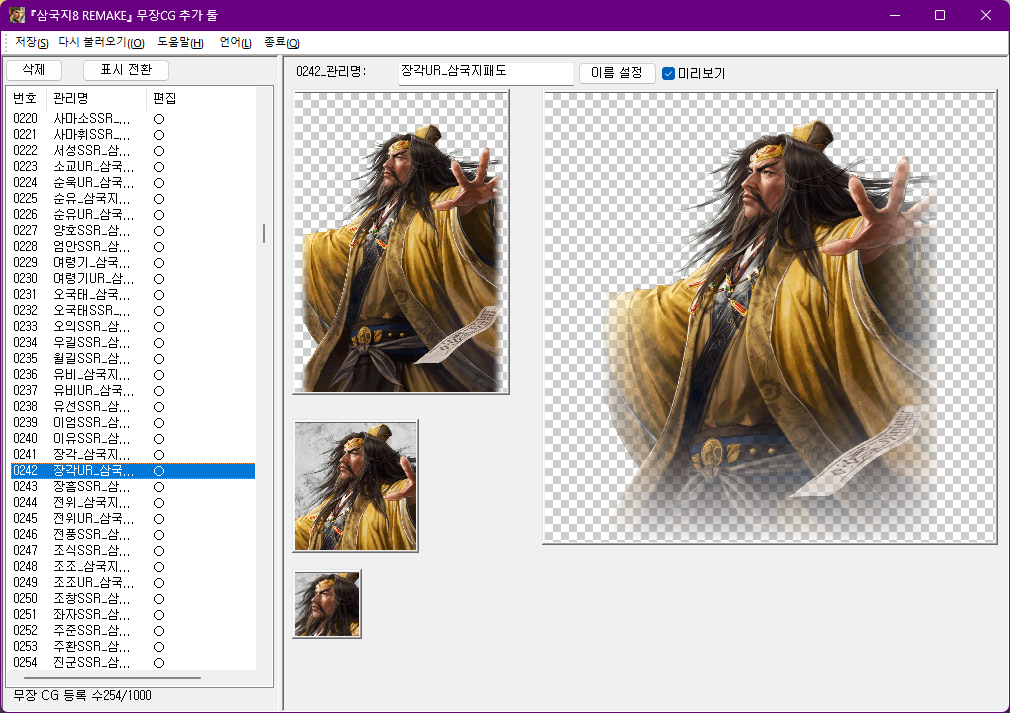1010x713 pixels.
Task: Select the small face icon thumbnail
Action: coord(327,604)
